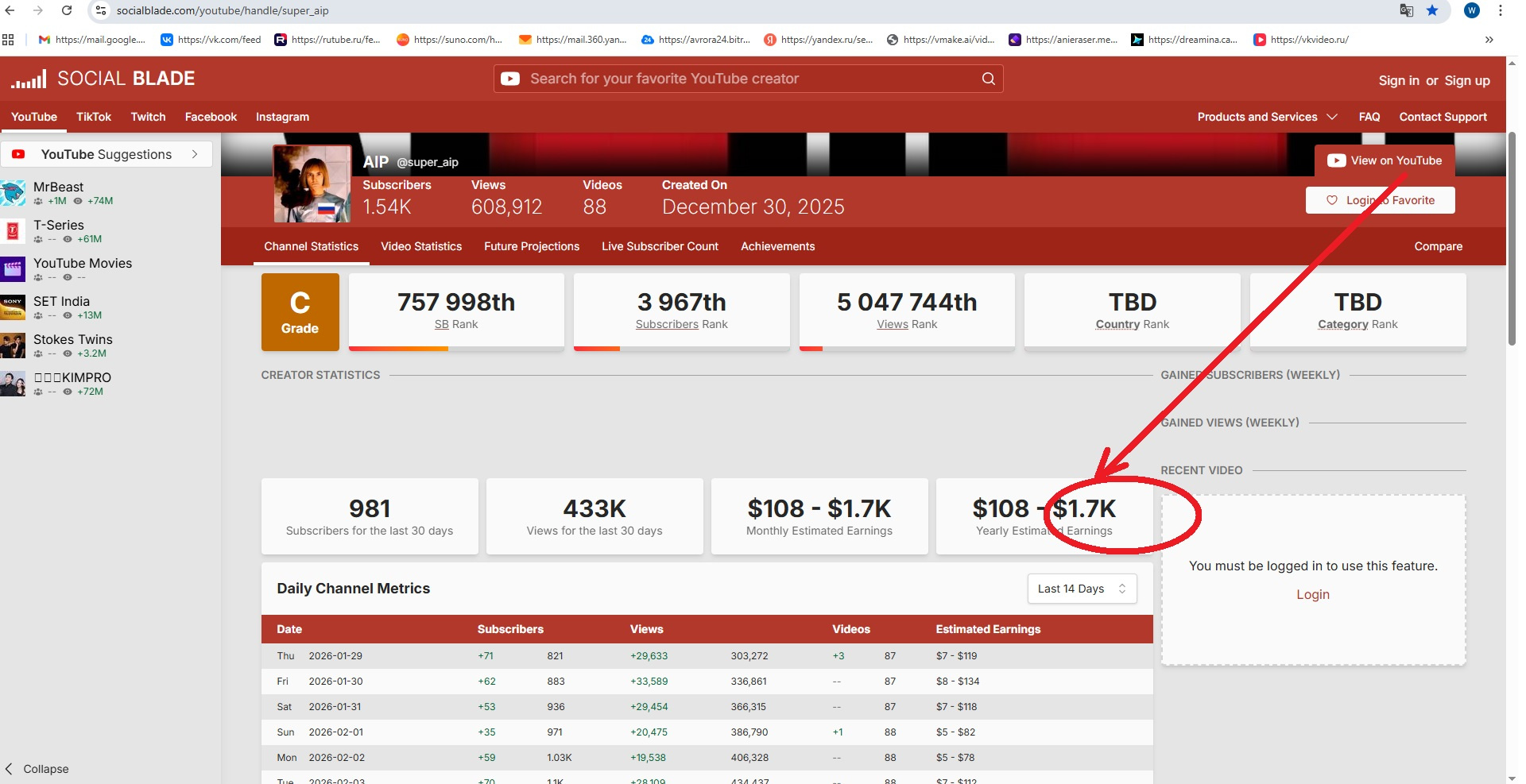
Task: Go back with the browser back arrow
Action: pyautogui.click(x=10, y=10)
